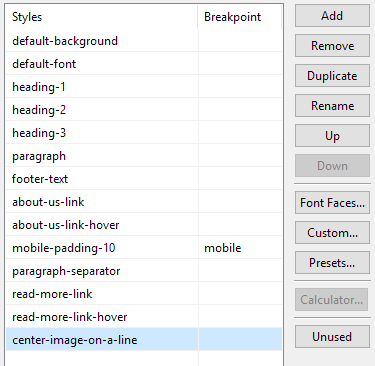Select the read-more-link-hover style
The height and width of the screenshot is (366, 375).
pos(144,317)
